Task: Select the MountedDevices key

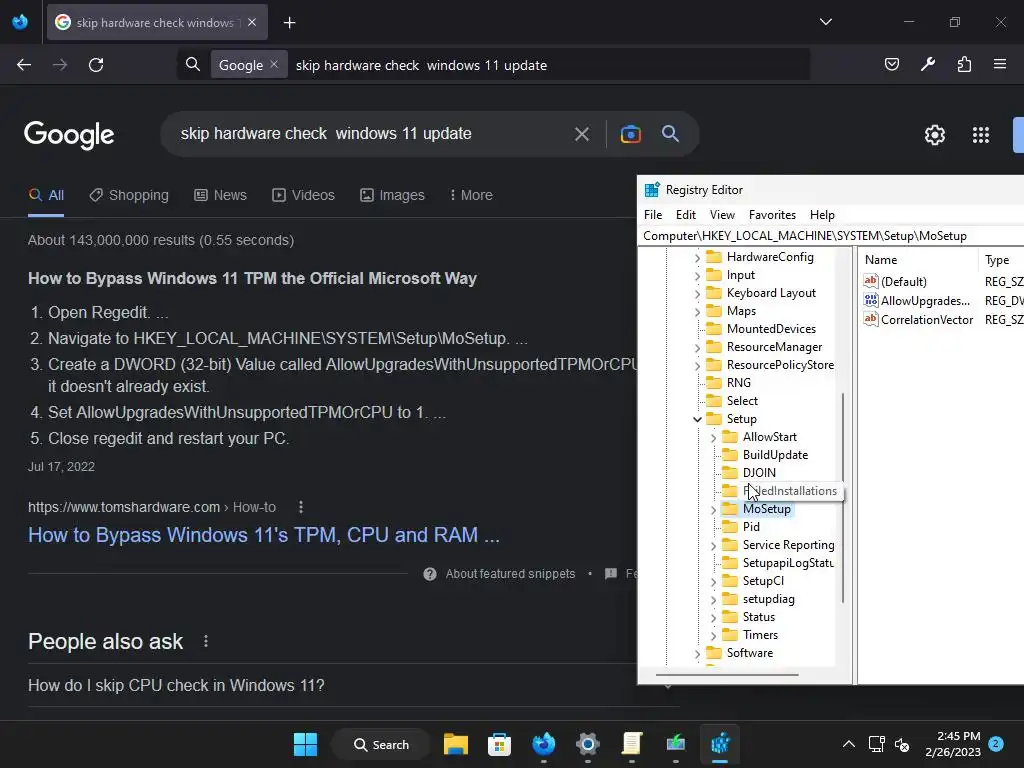Action: pyautogui.click(x=771, y=329)
